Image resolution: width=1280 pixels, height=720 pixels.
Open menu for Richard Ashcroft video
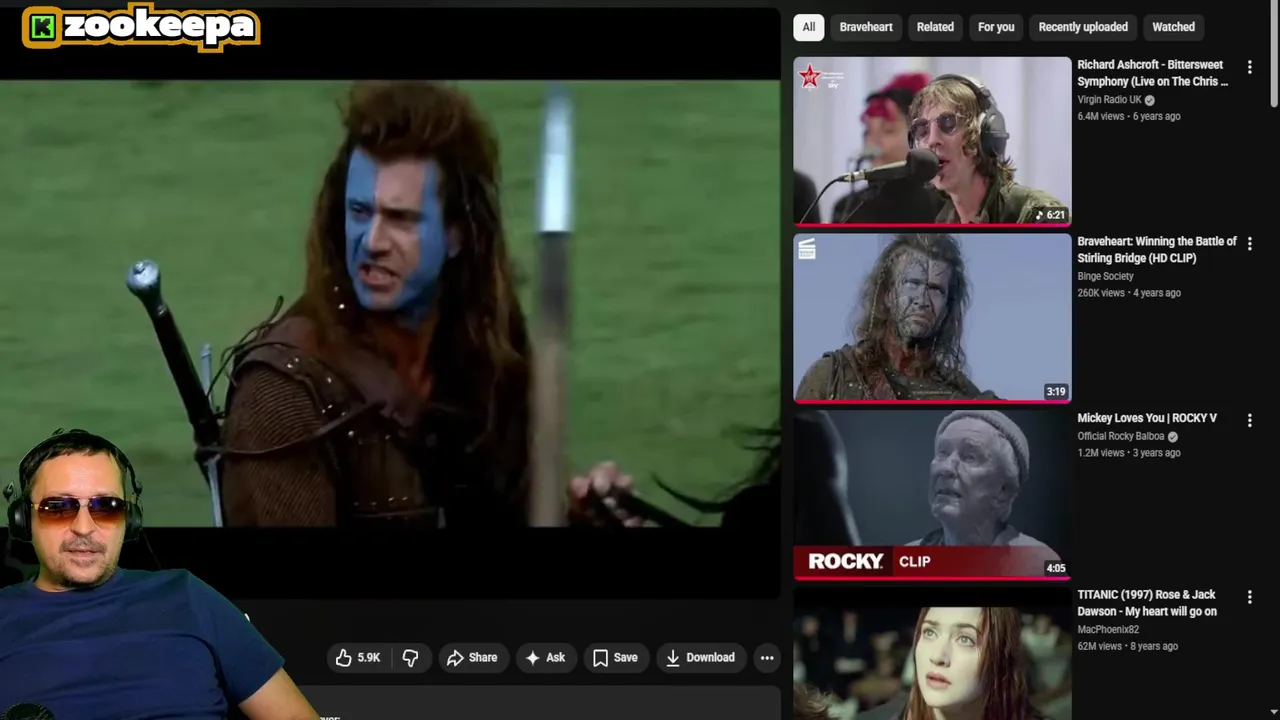(1249, 67)
